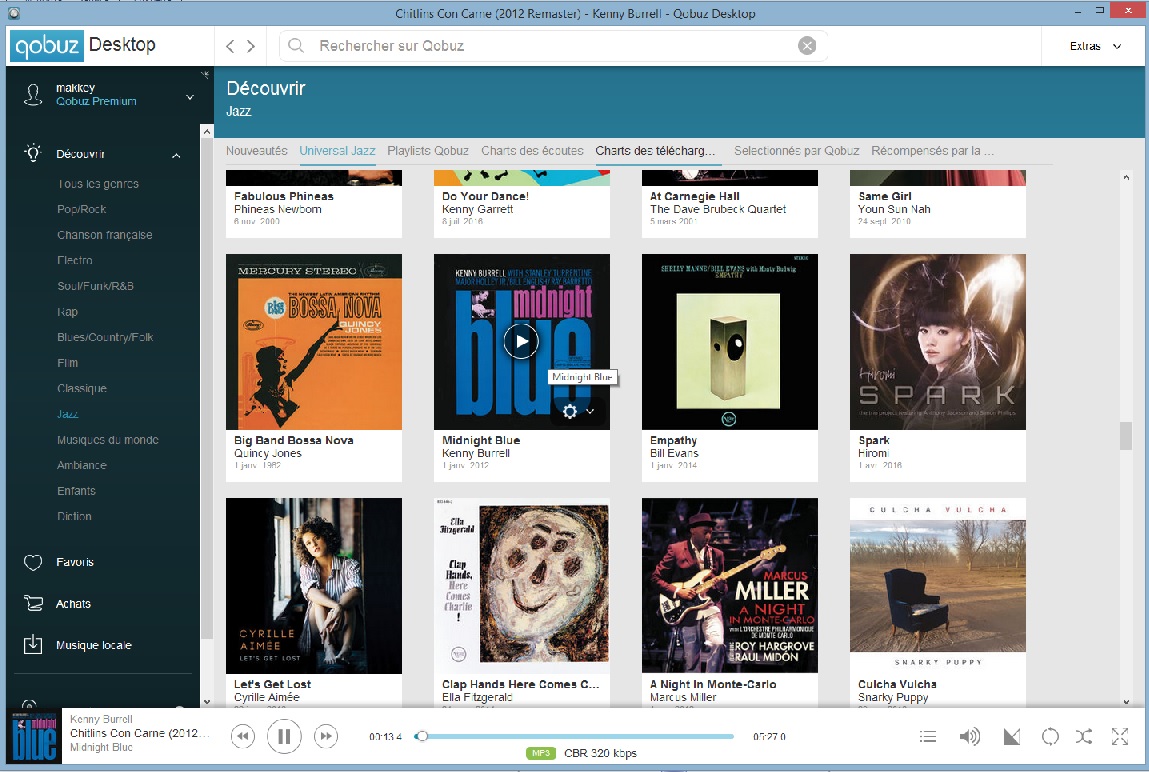Open the Clap Hands Here Comes Charlie cover
Screen dimensions: 1149x772
[522, 586]
